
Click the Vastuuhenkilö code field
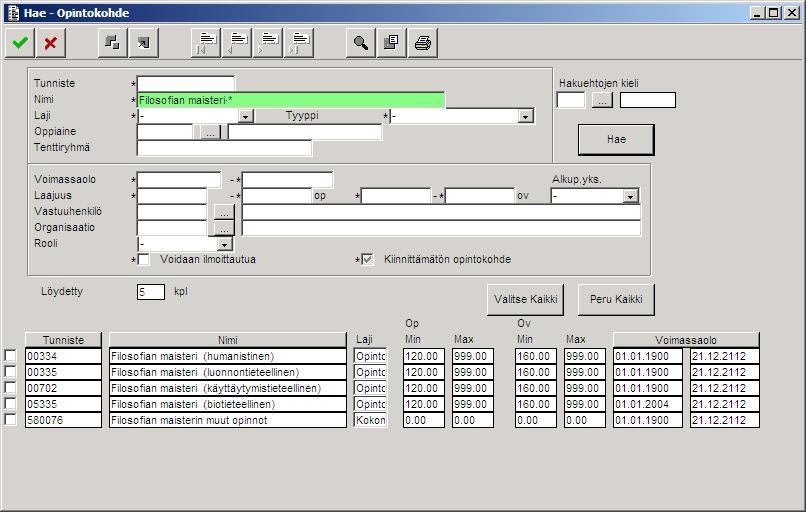click(172, 212)
